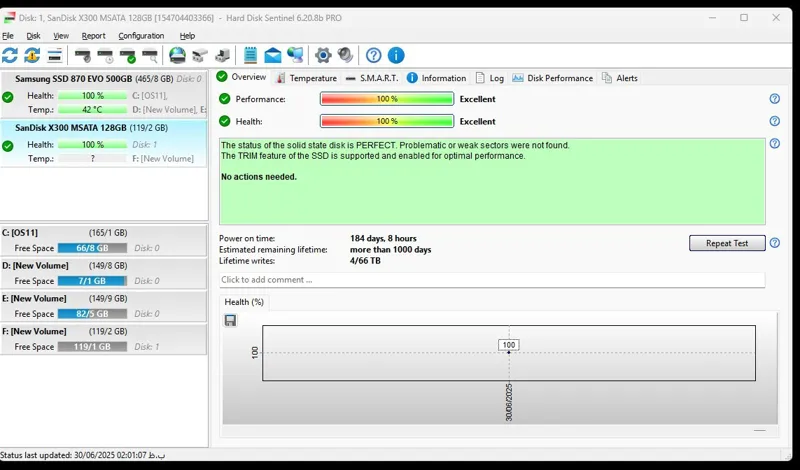The width and height of the screenshot is (800, 470).
Task: Click the refresh disk status toolbar icon
Action: 10,55
